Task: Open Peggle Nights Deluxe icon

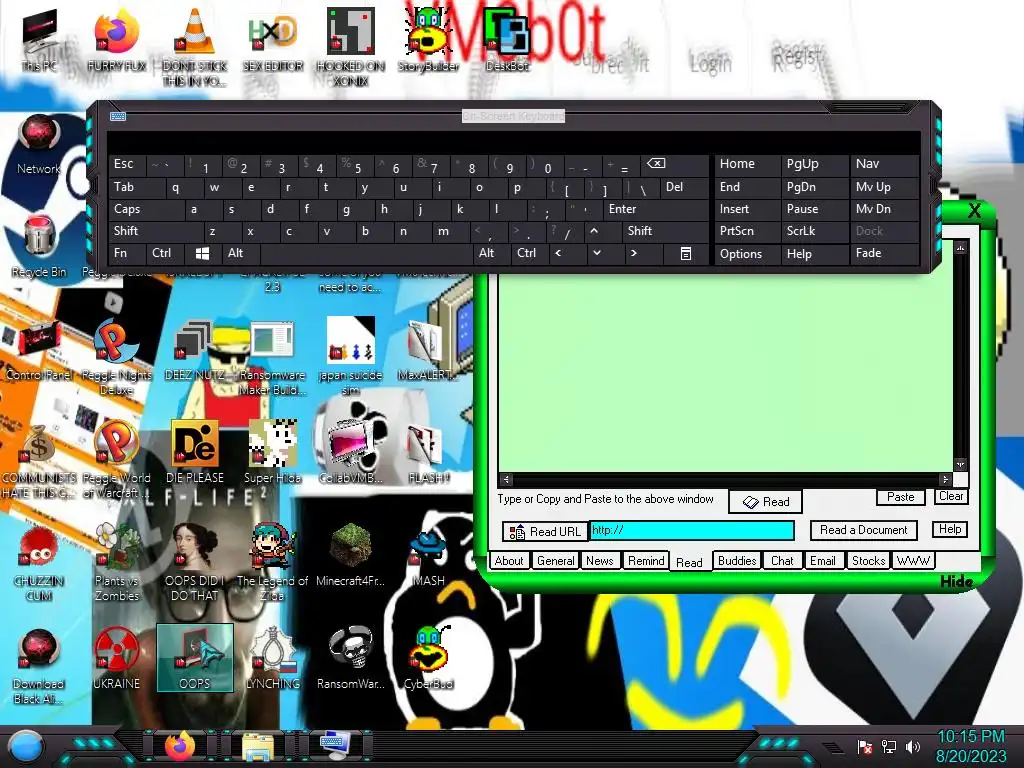Action: point(117,358)
